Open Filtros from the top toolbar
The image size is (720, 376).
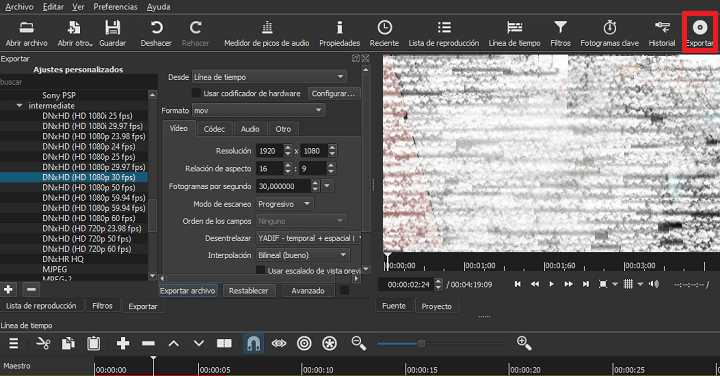560,34
